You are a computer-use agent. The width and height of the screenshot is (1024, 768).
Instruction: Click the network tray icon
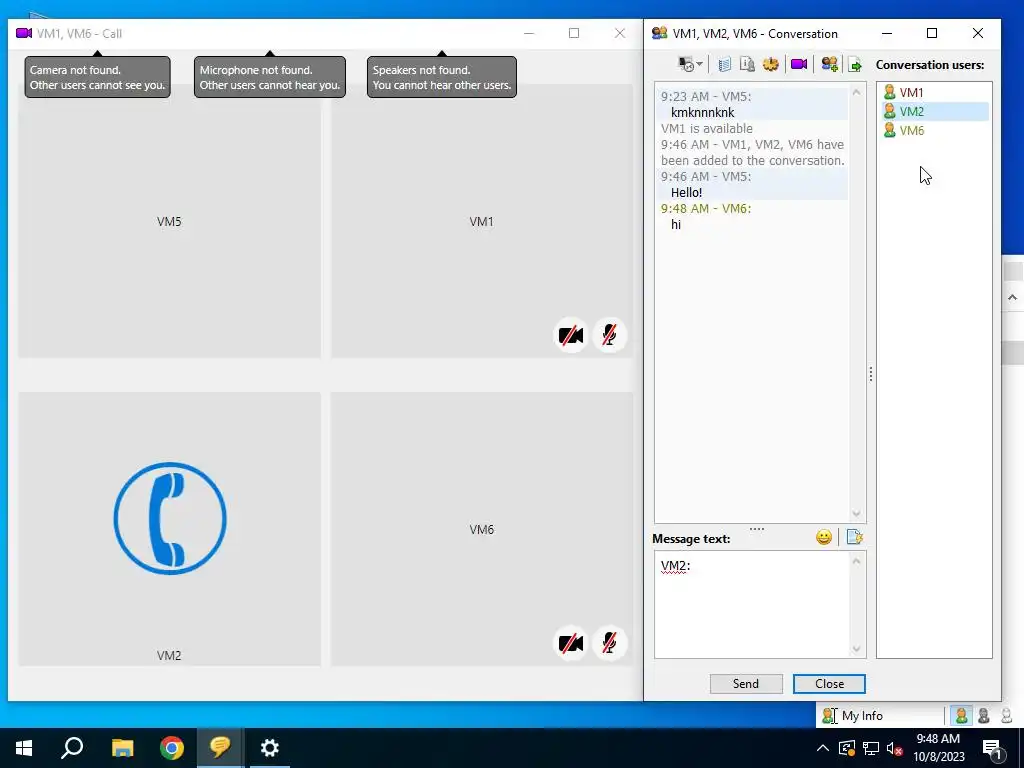(871, 748)
